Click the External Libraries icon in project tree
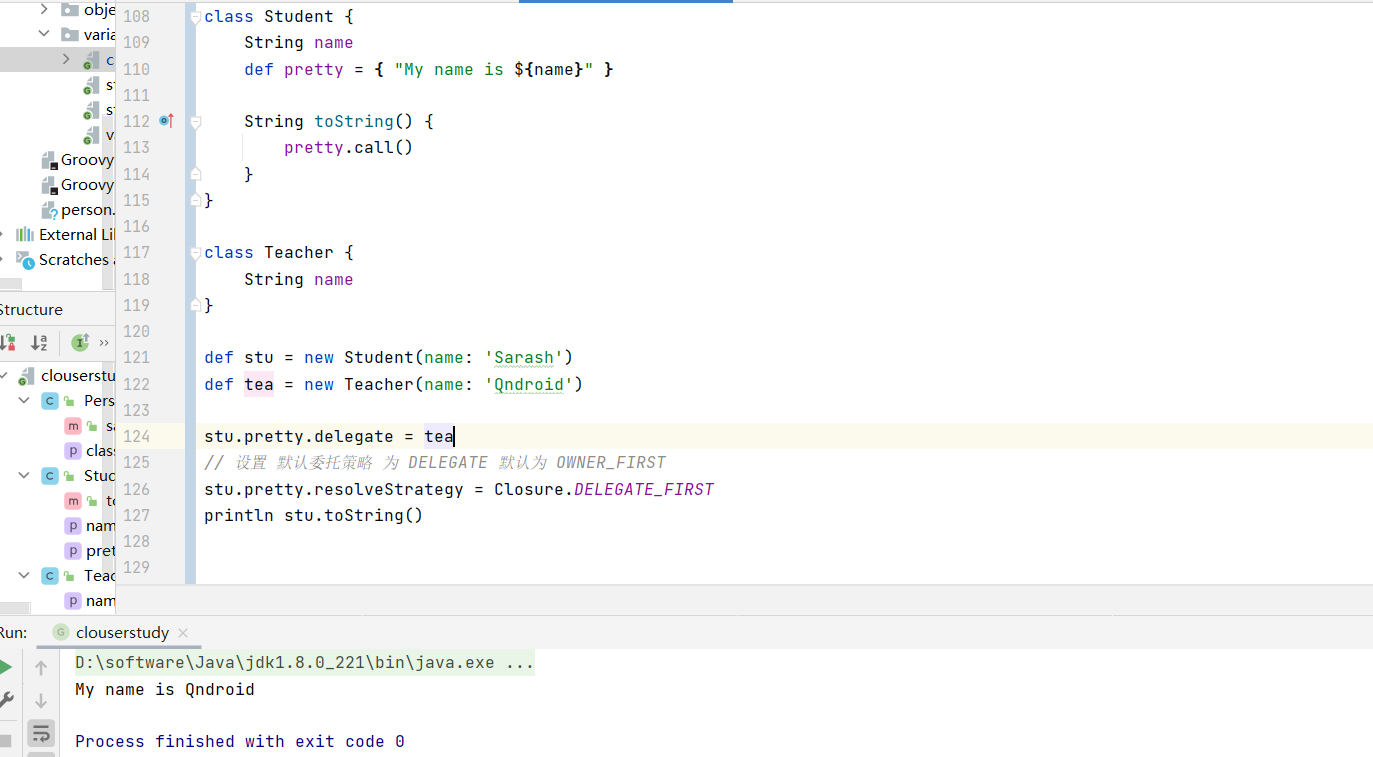The height and width of the screenshot is (757, 1373). coord(25,234)
